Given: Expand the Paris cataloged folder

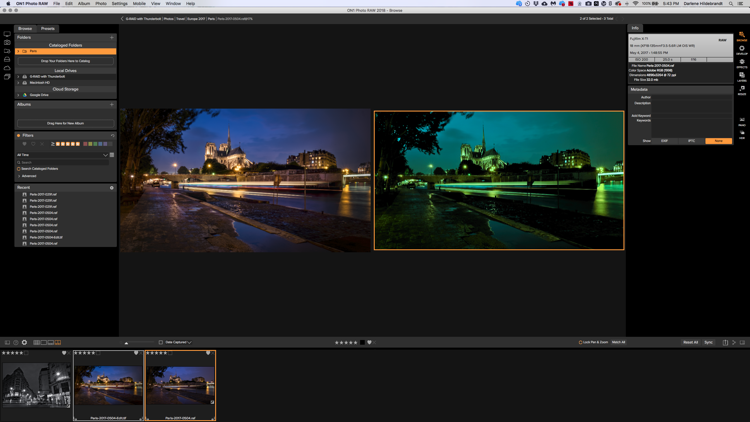Looking at the screenshot, I should point(19,51).
